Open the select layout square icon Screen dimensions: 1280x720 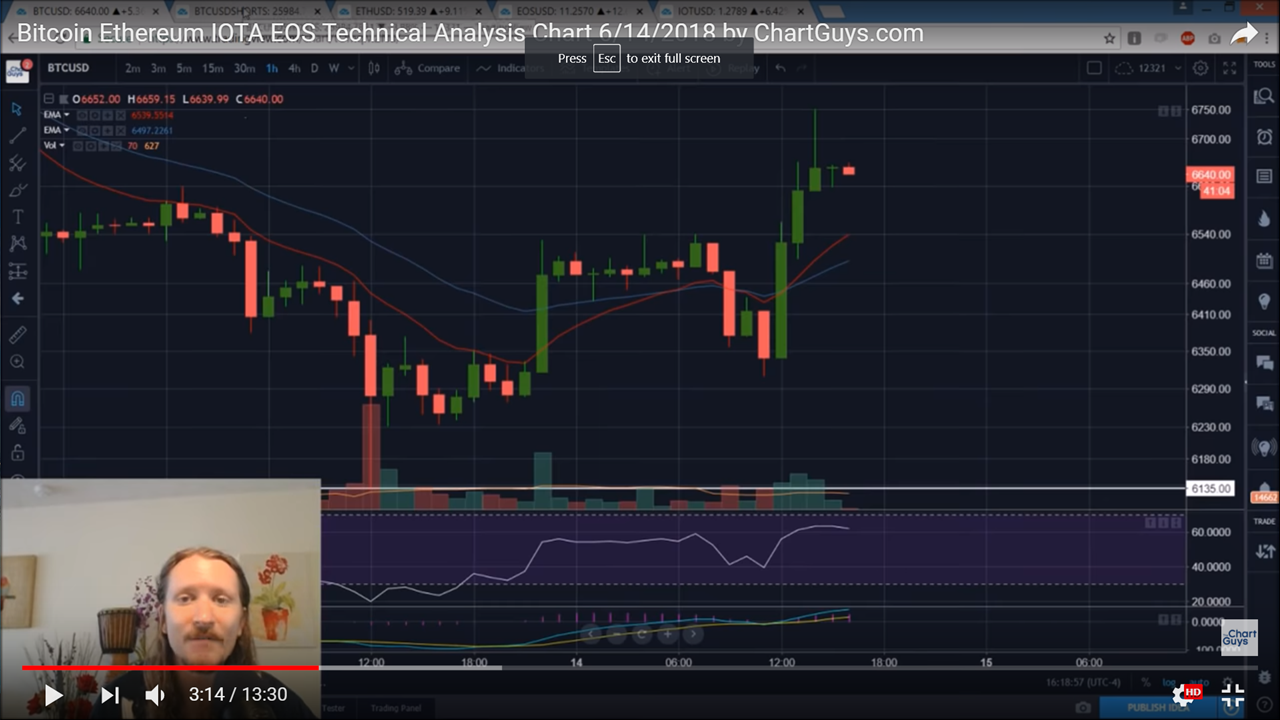click(x=1094, y=68)
